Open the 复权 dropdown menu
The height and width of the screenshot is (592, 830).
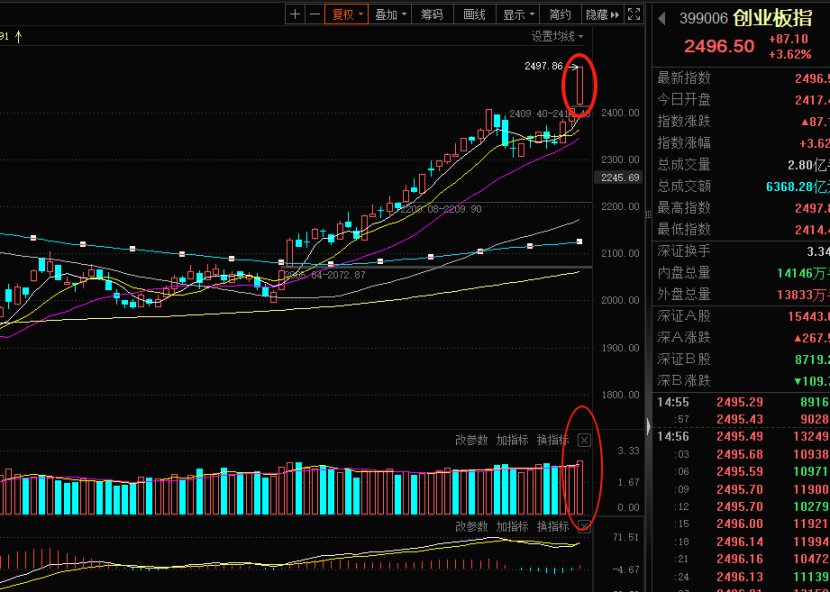(x=347, y=14)
